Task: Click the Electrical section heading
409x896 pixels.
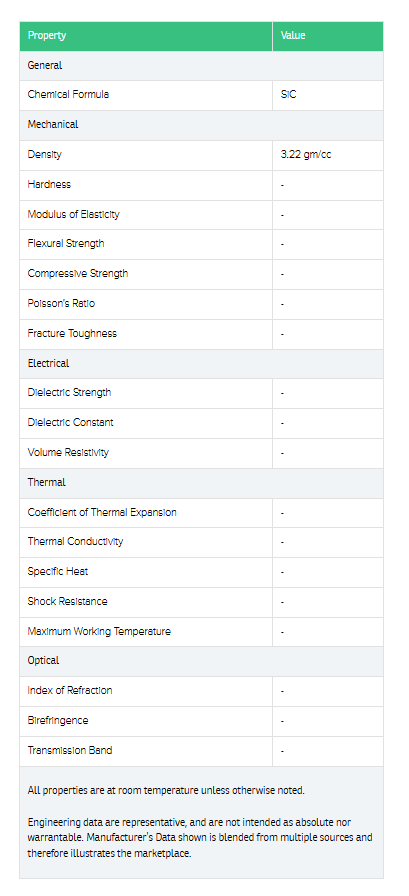Action: (48, 363)
